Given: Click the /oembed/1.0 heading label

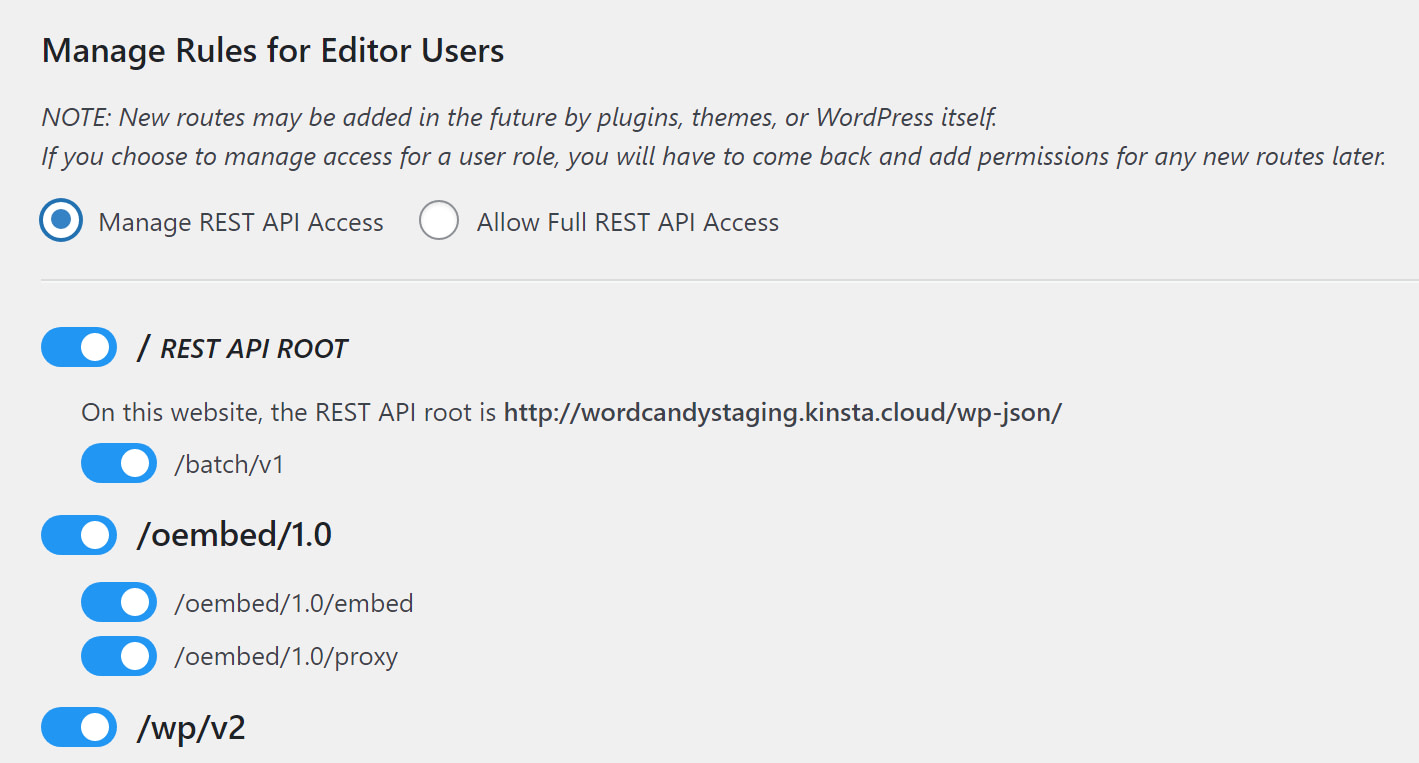Looking at the screenshot, I should click(x=224, y=535).
